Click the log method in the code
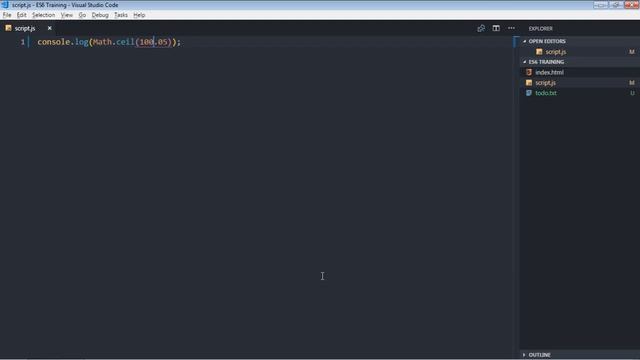This screenshot has width=640, height=360. coord(82,42)
